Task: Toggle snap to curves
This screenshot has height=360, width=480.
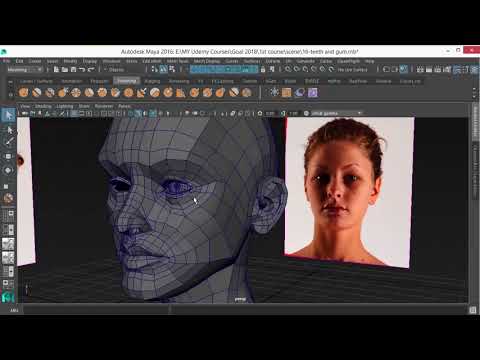Action: click(x=297, y=69)
